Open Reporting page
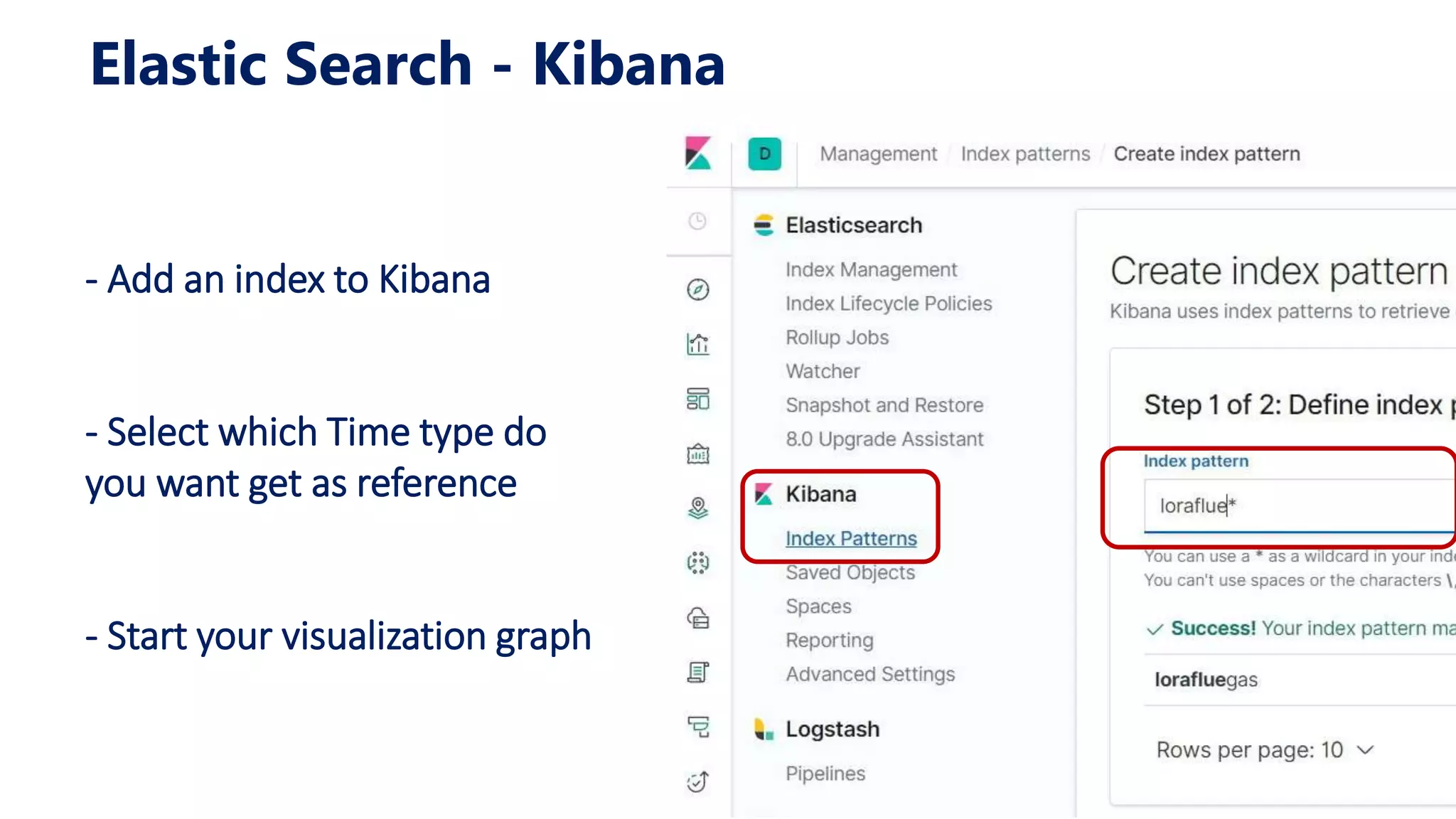 tap(829, 641)
